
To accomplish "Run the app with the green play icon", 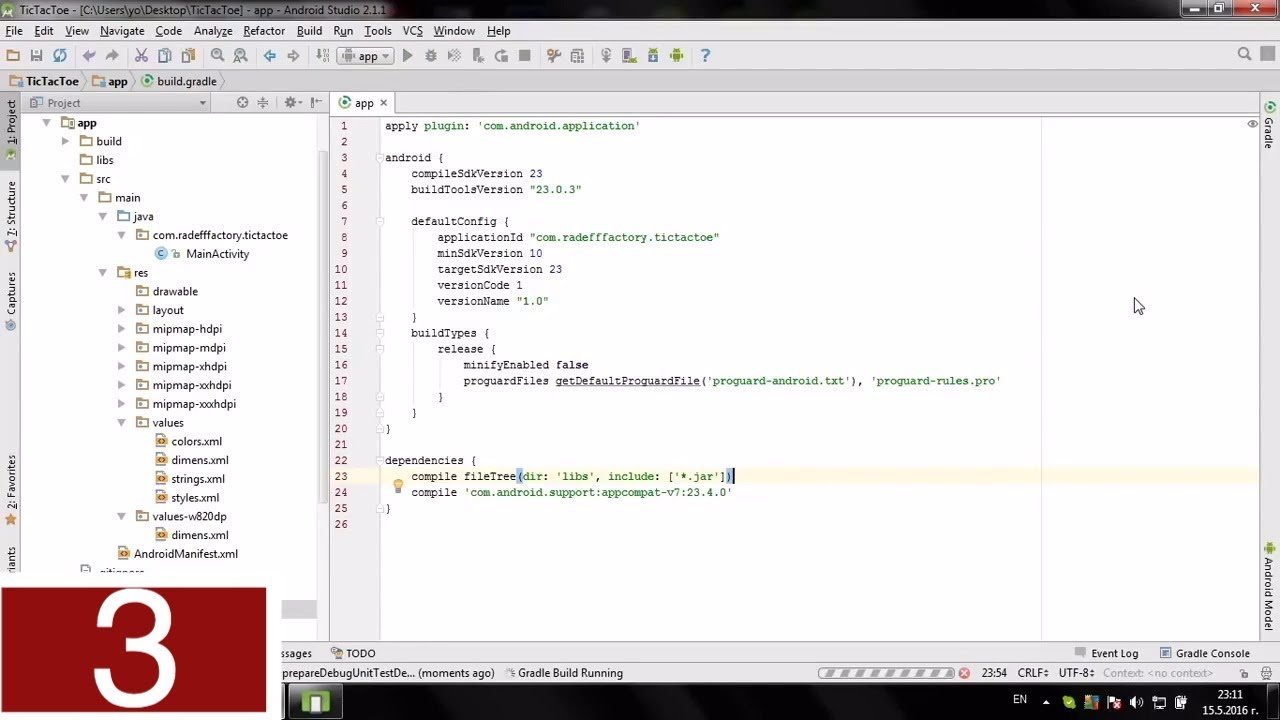I will 407,56.
